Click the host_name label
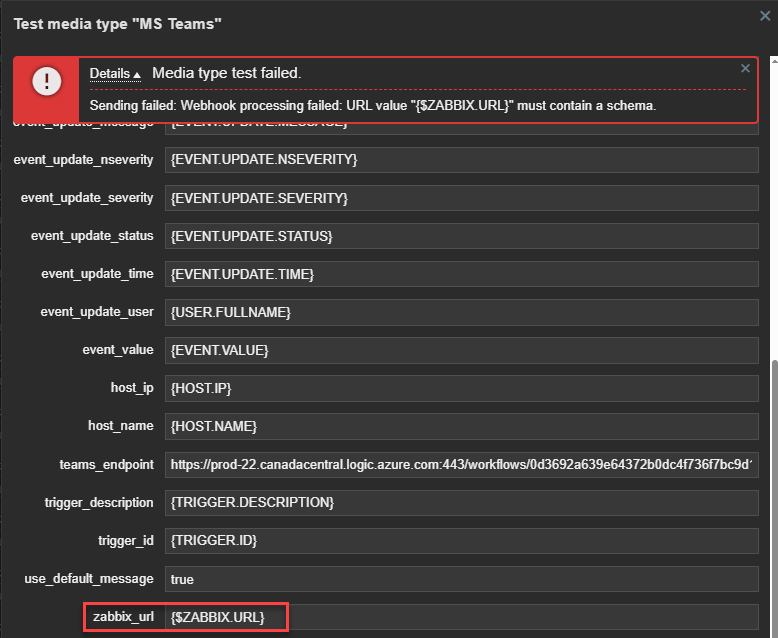Image resolution: width=778 pixels, height=638 pixels. pos(121,426)
